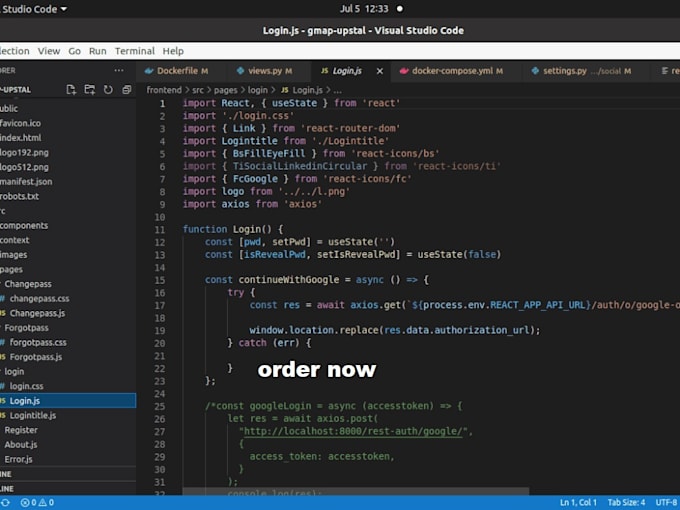Click the New Folder icon in explorer
This screenshot has width=680, height=510.
(90, 90)
